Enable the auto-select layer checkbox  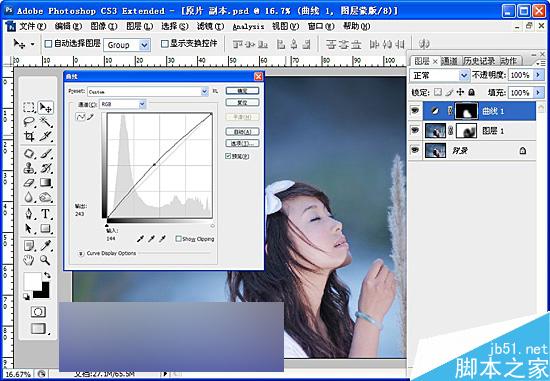click(48, 44)
